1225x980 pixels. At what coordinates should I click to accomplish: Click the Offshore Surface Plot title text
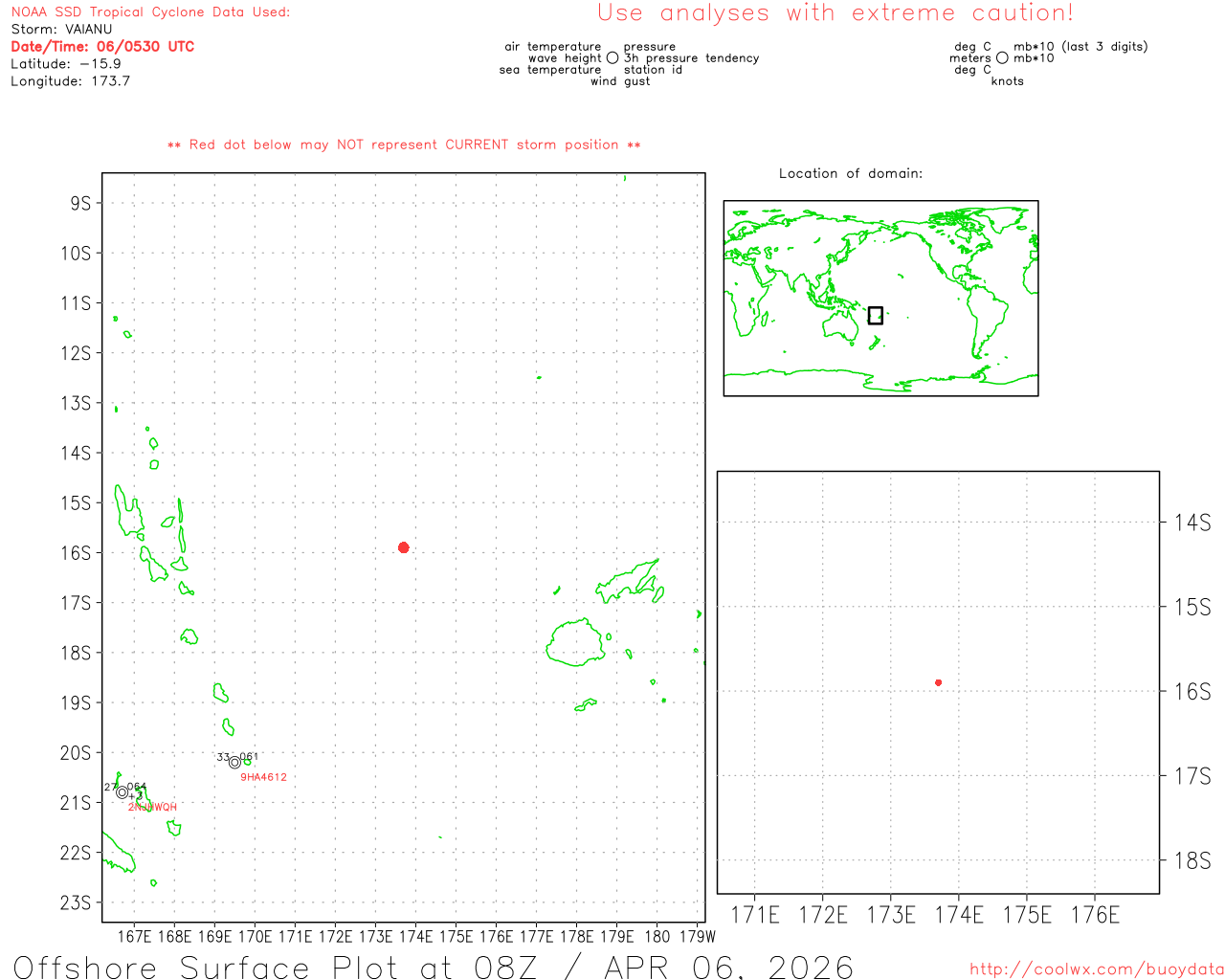click(x=434, y=967)
